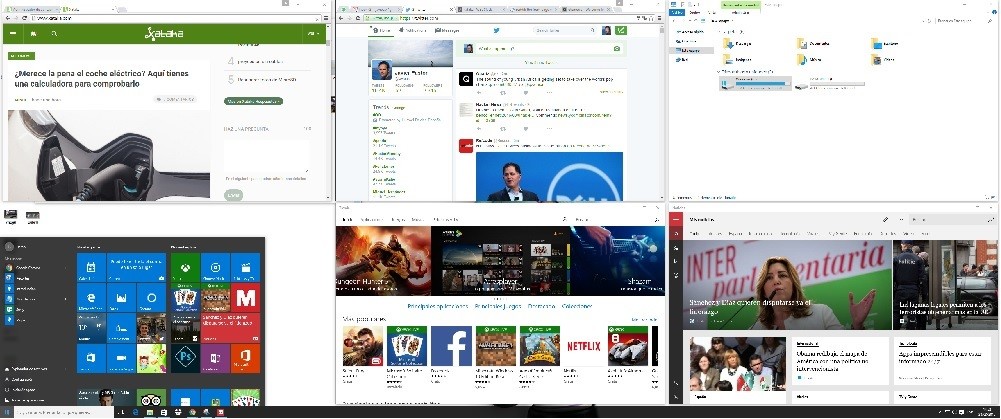Viewport: 1001px width, 419px height.
Task: Click blue File tab in File Explorer ribbon
Action: [676, 12]
